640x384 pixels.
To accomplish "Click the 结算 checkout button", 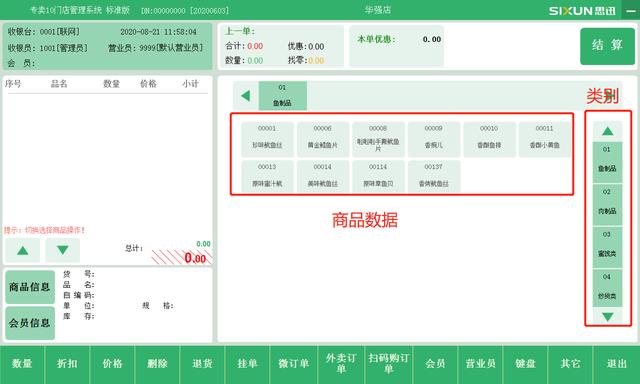I will click(x=607, y=46).
